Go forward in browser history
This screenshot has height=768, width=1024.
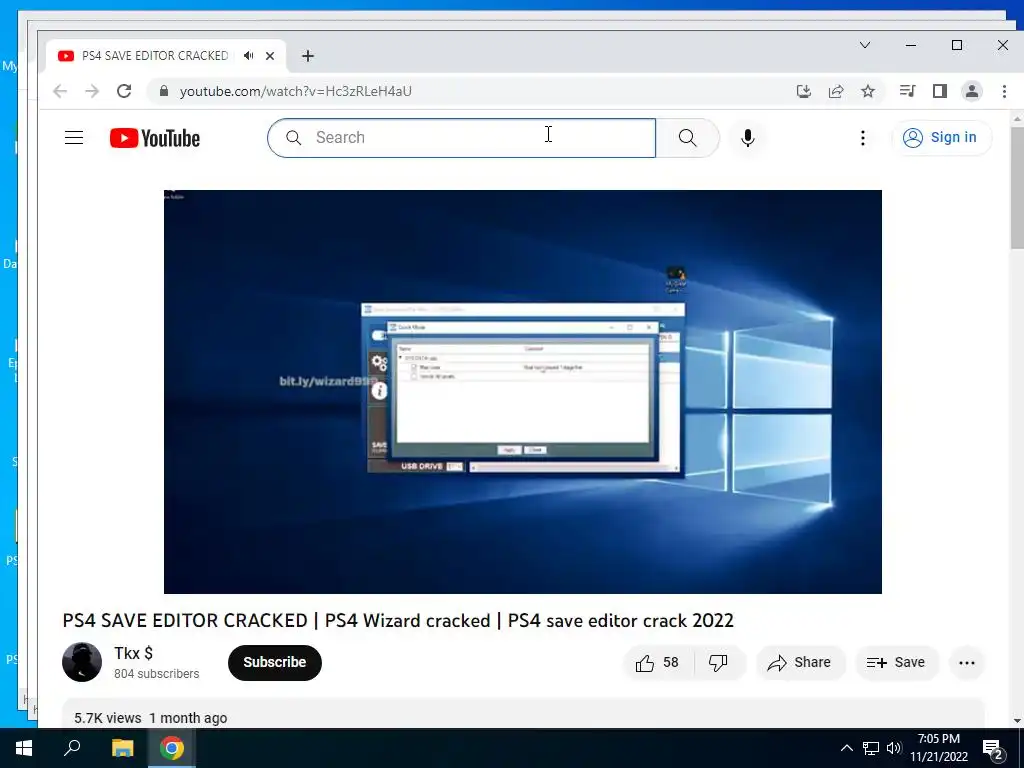tap(92, 91)
